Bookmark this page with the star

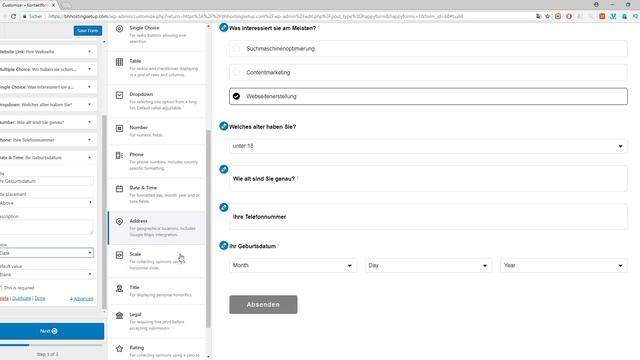(x=548, y=16)
